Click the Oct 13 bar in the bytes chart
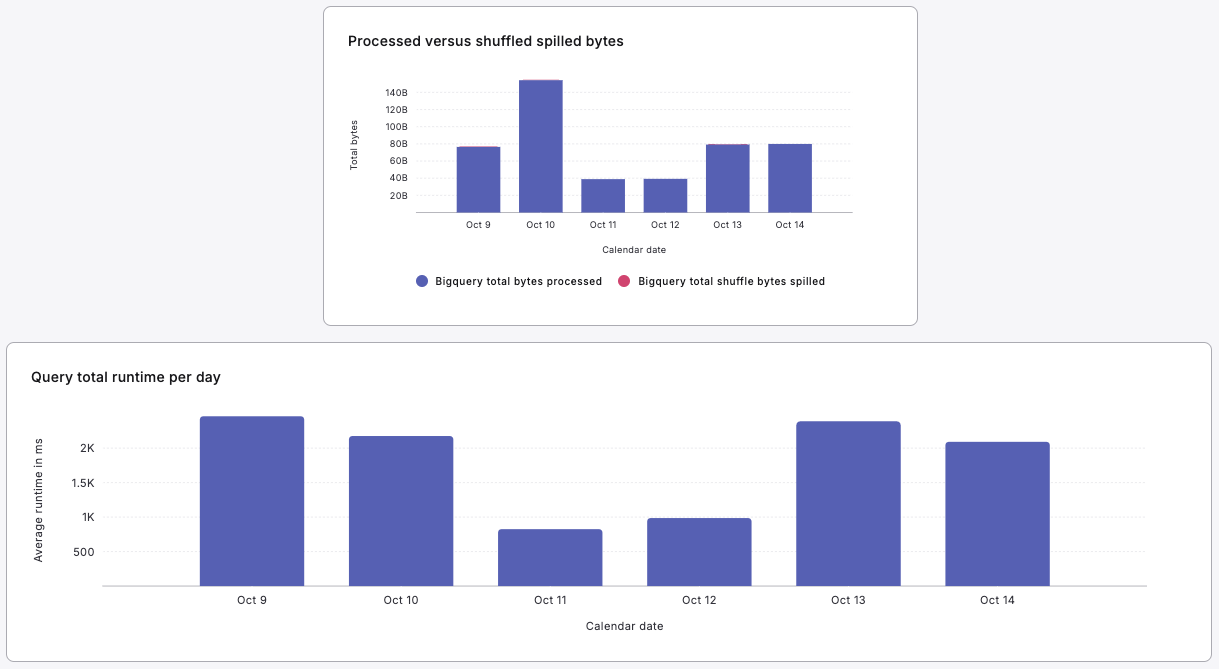This screenshot has height=669, width=1219. [727, 178]
